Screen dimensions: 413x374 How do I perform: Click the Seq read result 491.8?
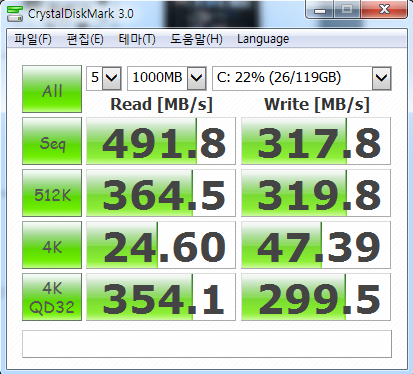(x=161, y=141)
